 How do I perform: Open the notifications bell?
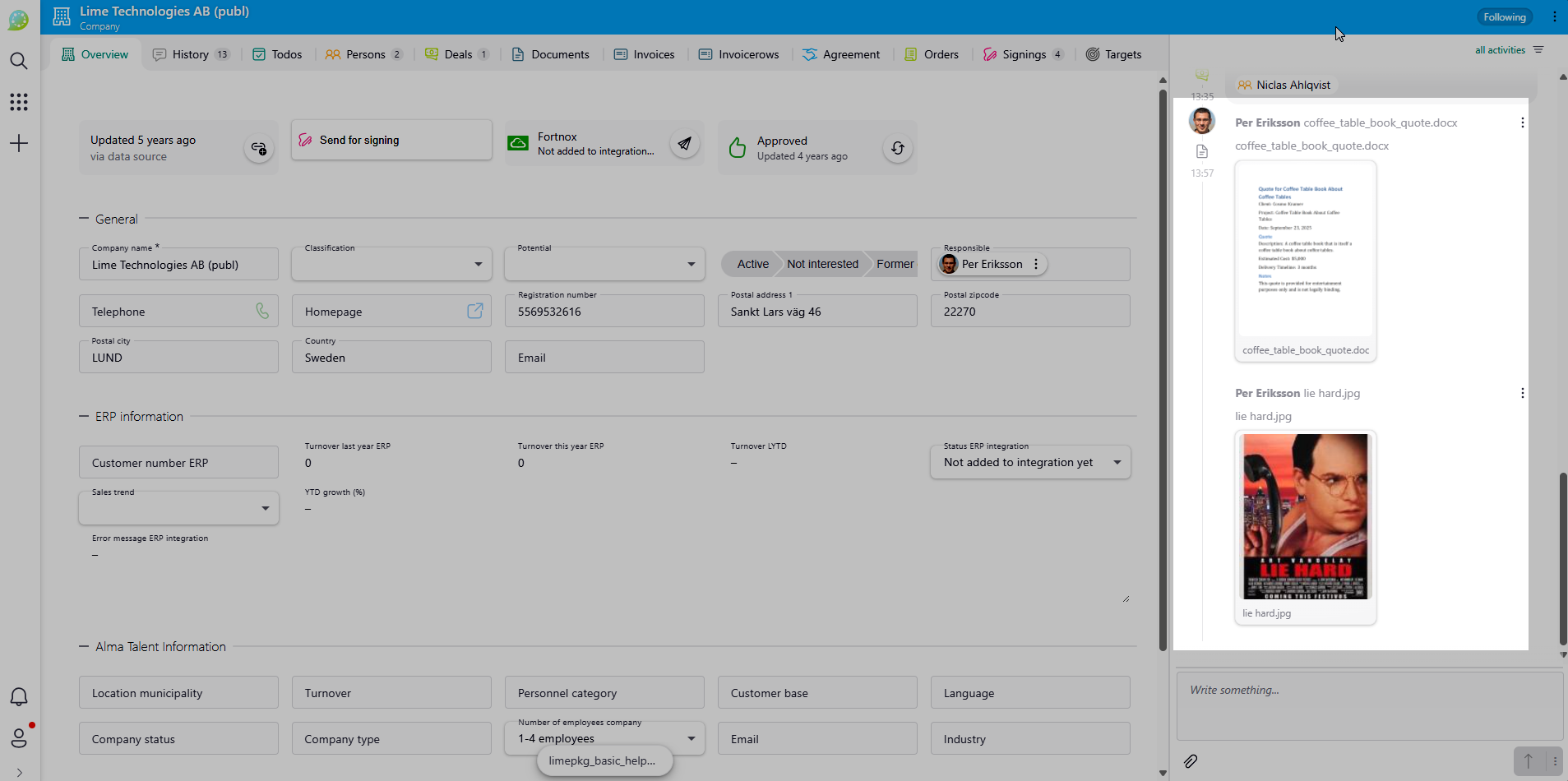coord(19,697)
